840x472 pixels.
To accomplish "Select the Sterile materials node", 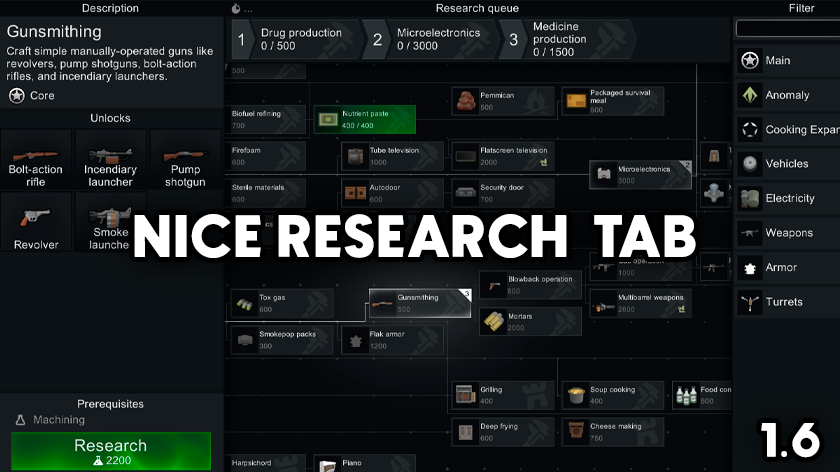I will coord(266,193).
